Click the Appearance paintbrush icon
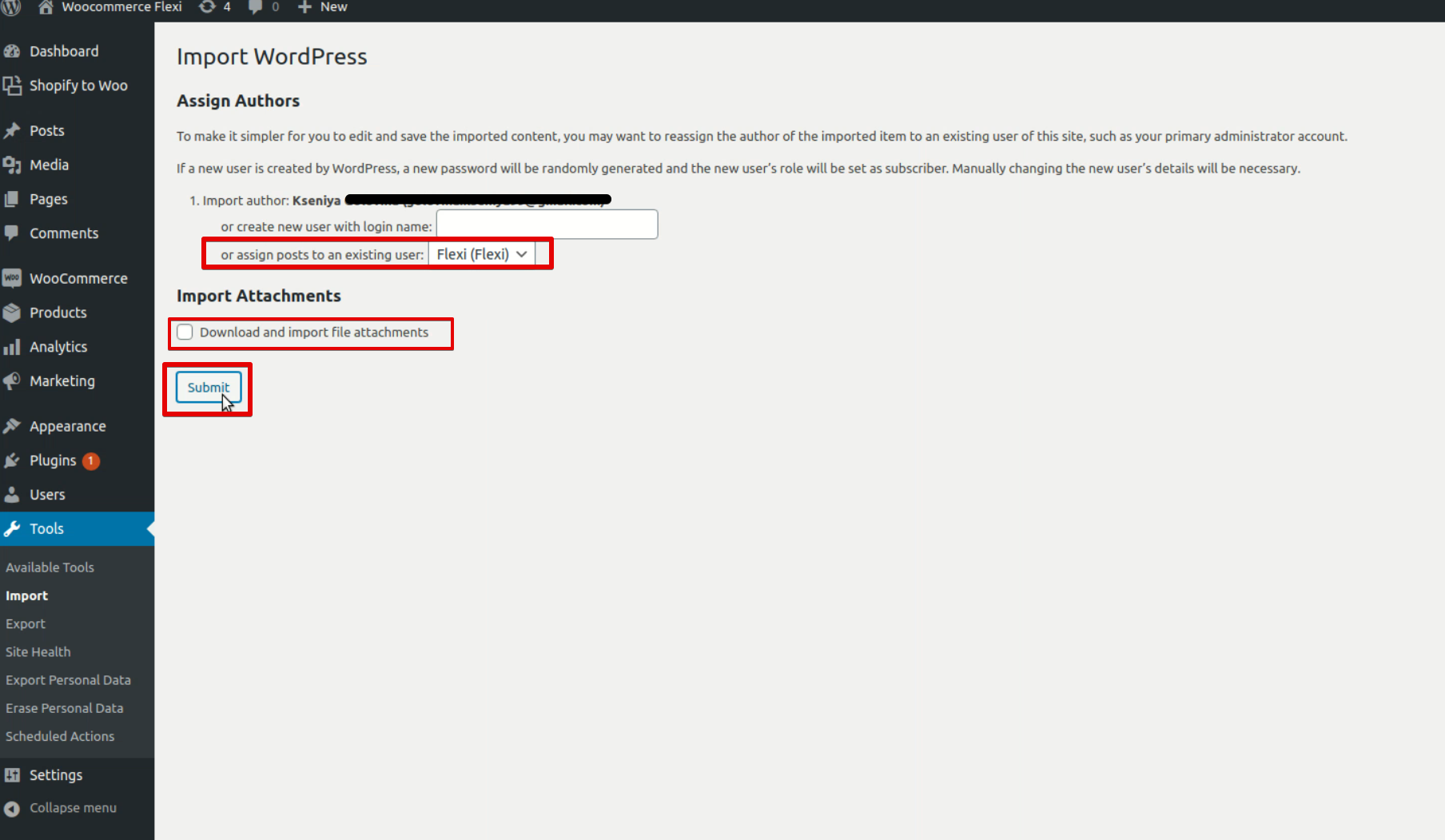 (x=12, y=426)
